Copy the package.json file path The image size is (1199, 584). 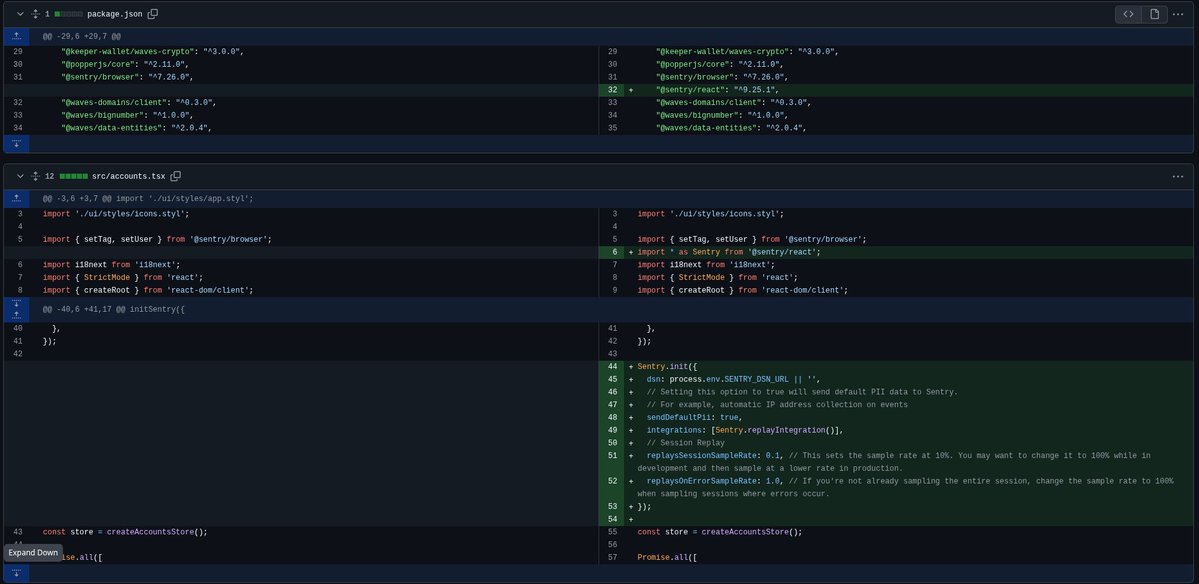[x=152, y=14]
